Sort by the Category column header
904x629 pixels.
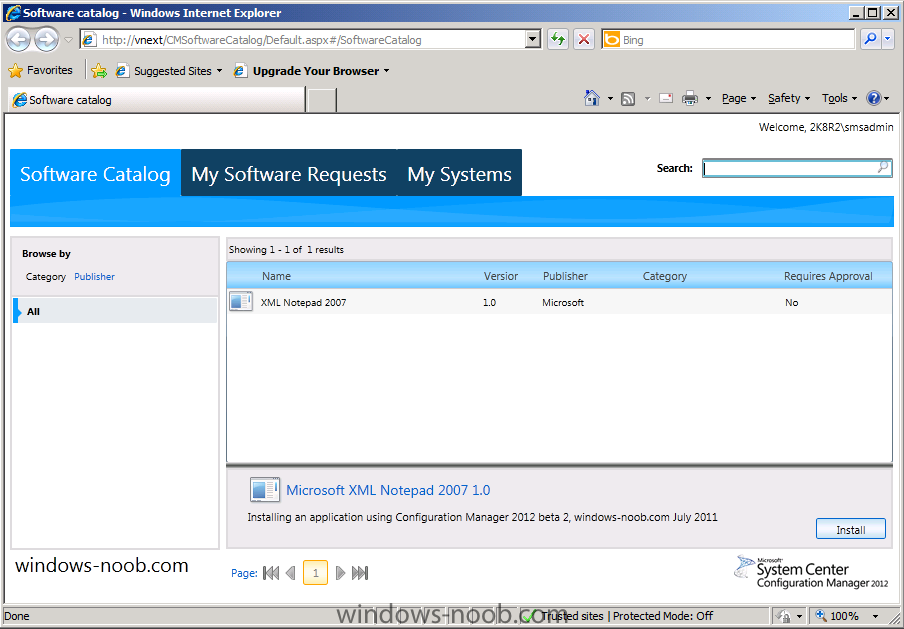[665, 276]
